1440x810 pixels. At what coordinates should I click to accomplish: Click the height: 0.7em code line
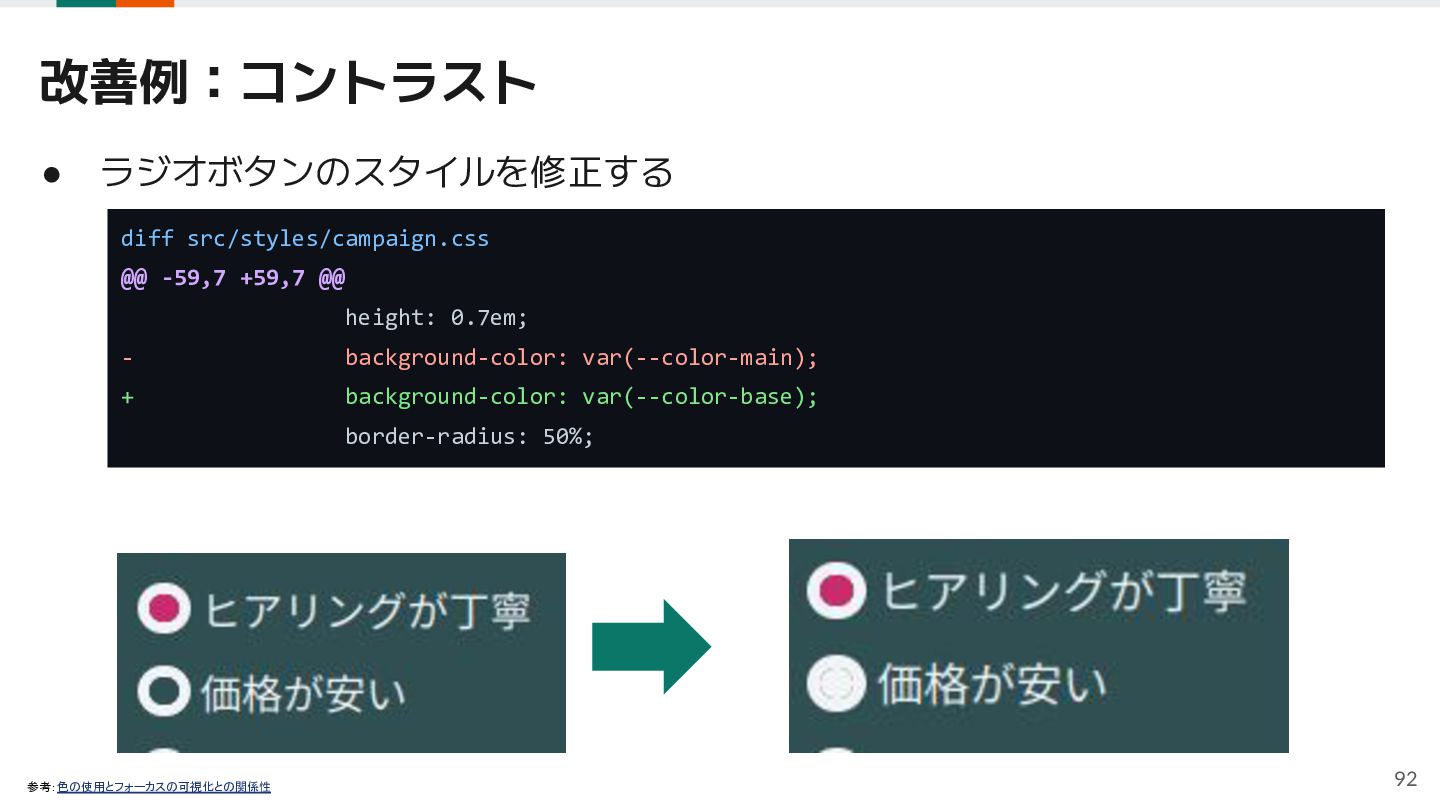(436, 318)
